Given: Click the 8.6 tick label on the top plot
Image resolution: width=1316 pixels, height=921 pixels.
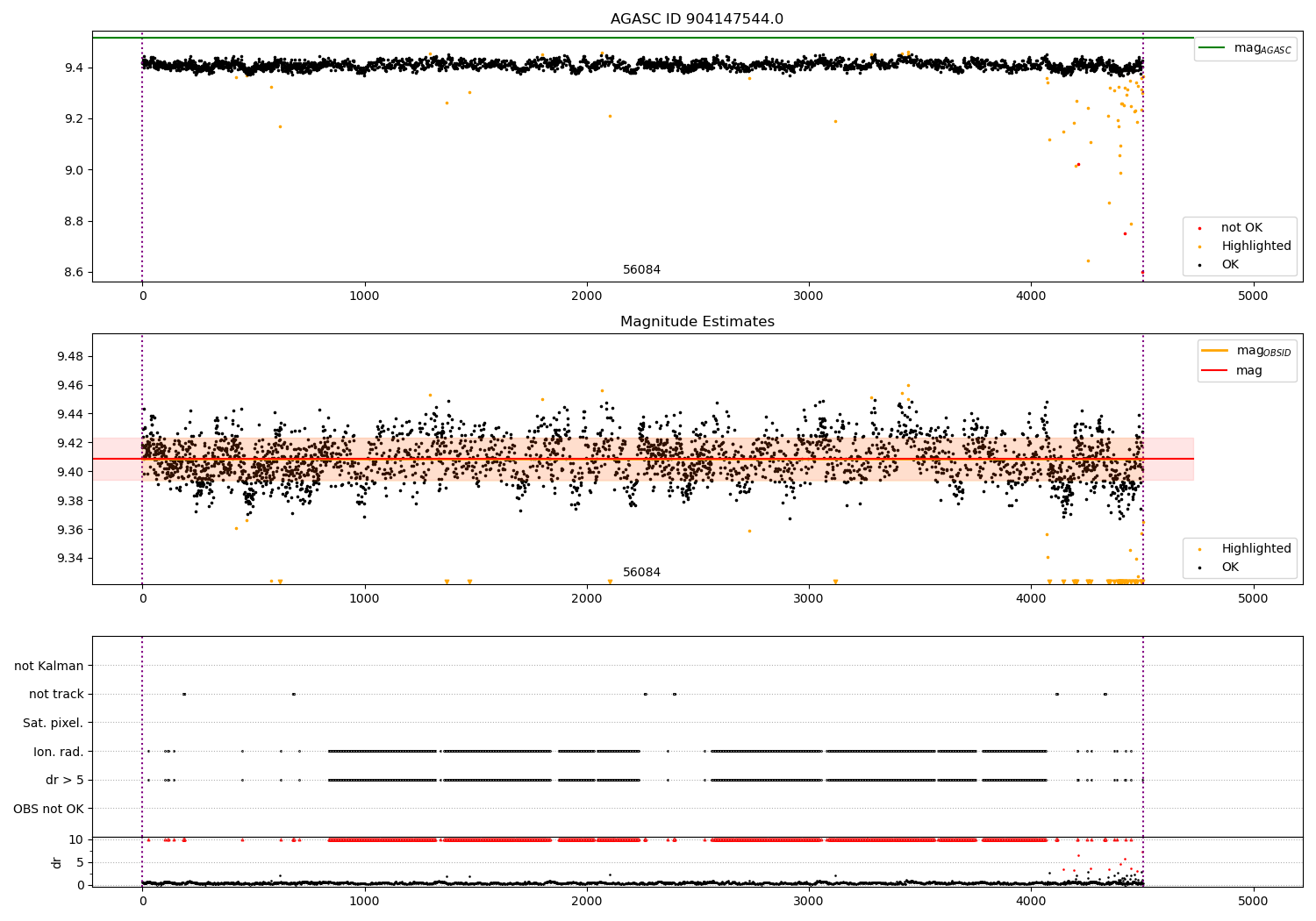Looking at the screenshot, I should (x=74, y=273).
